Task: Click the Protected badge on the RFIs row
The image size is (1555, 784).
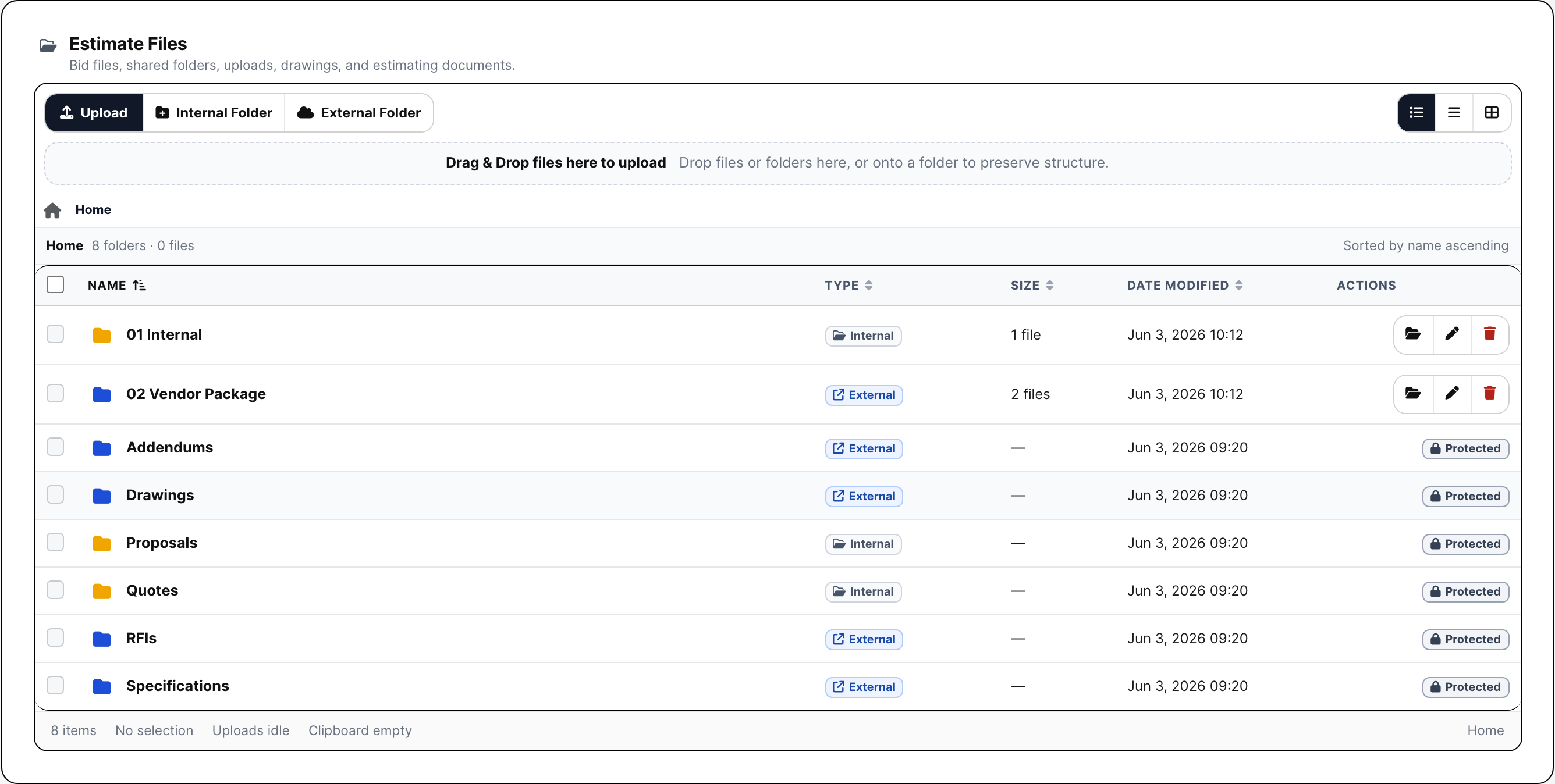Action: [1465, 639]
